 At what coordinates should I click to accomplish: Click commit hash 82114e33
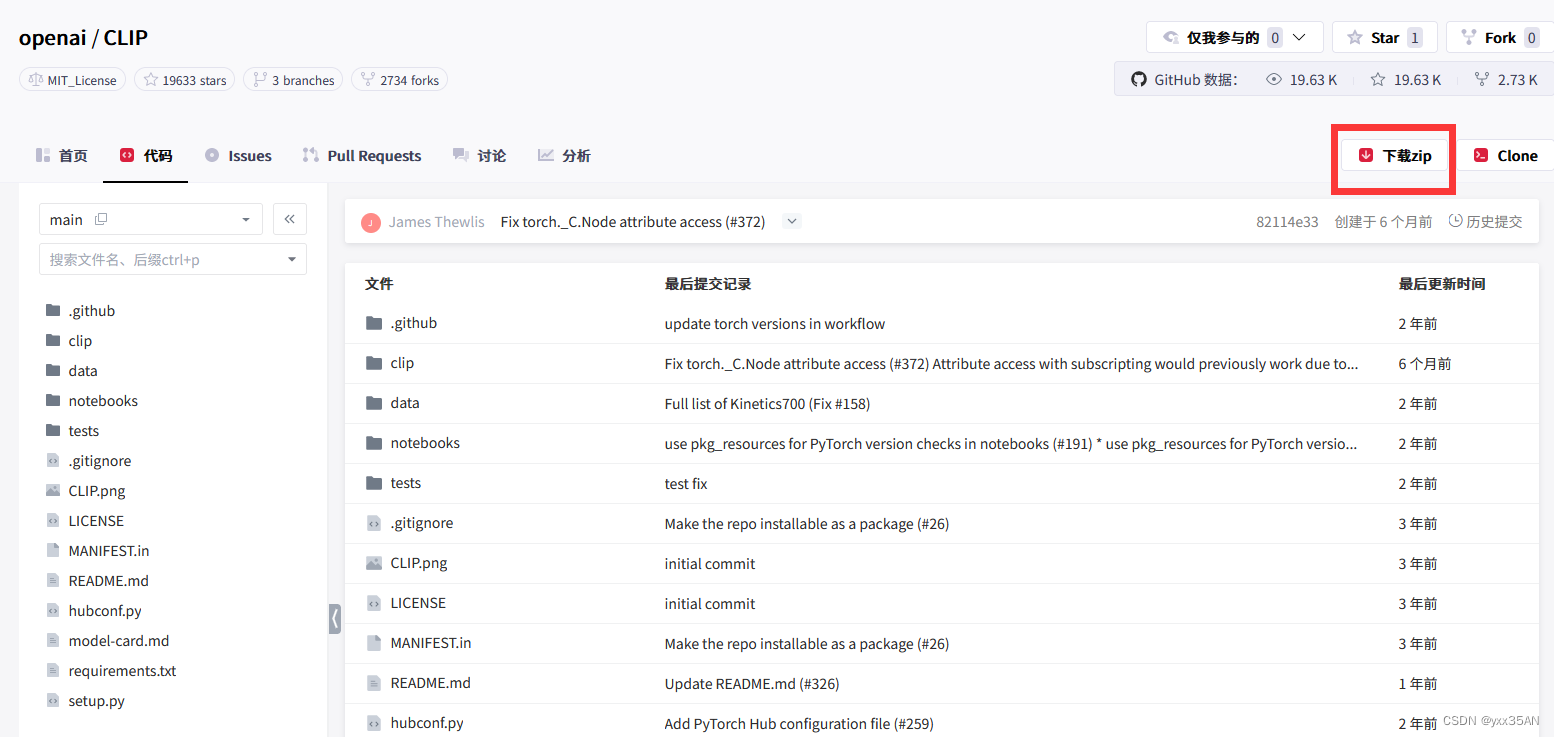click(x=1287, y=222)
